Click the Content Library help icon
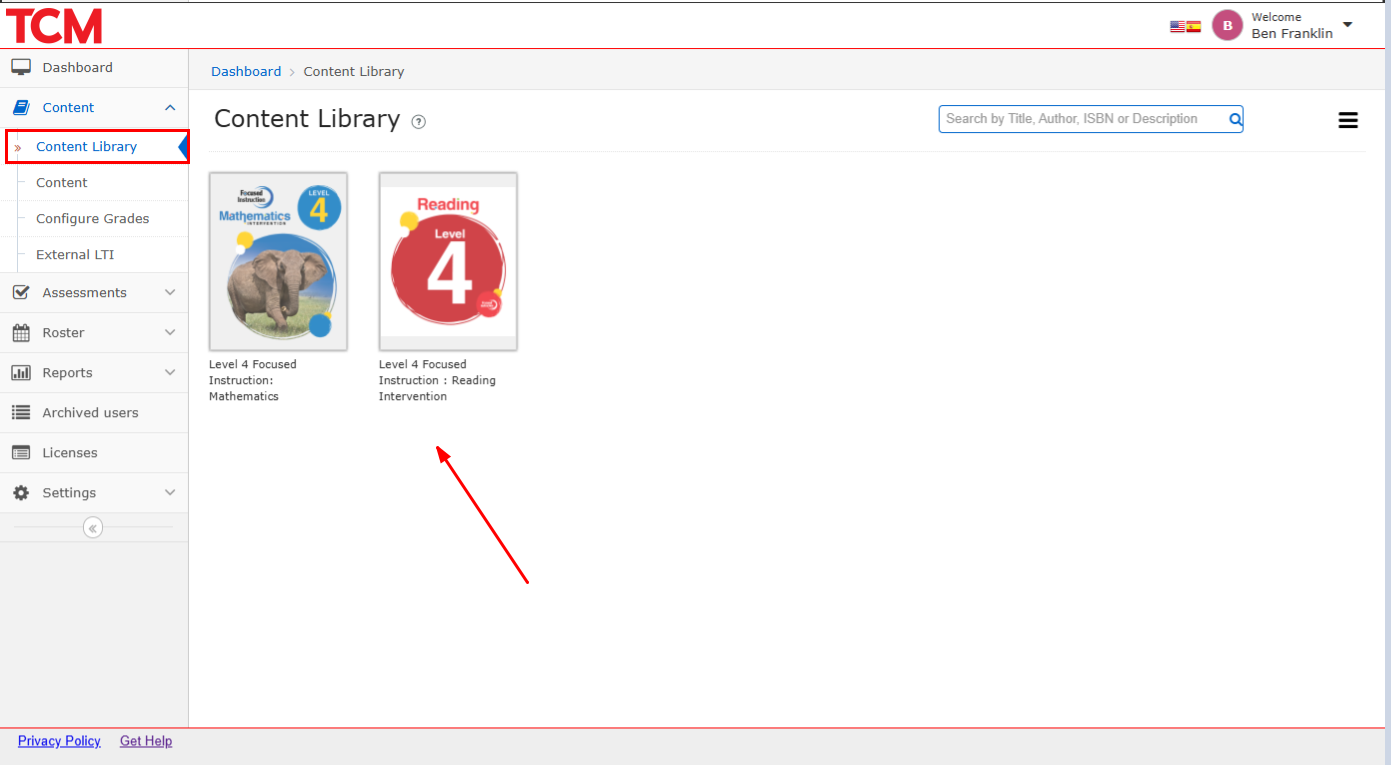 [419, 122]
